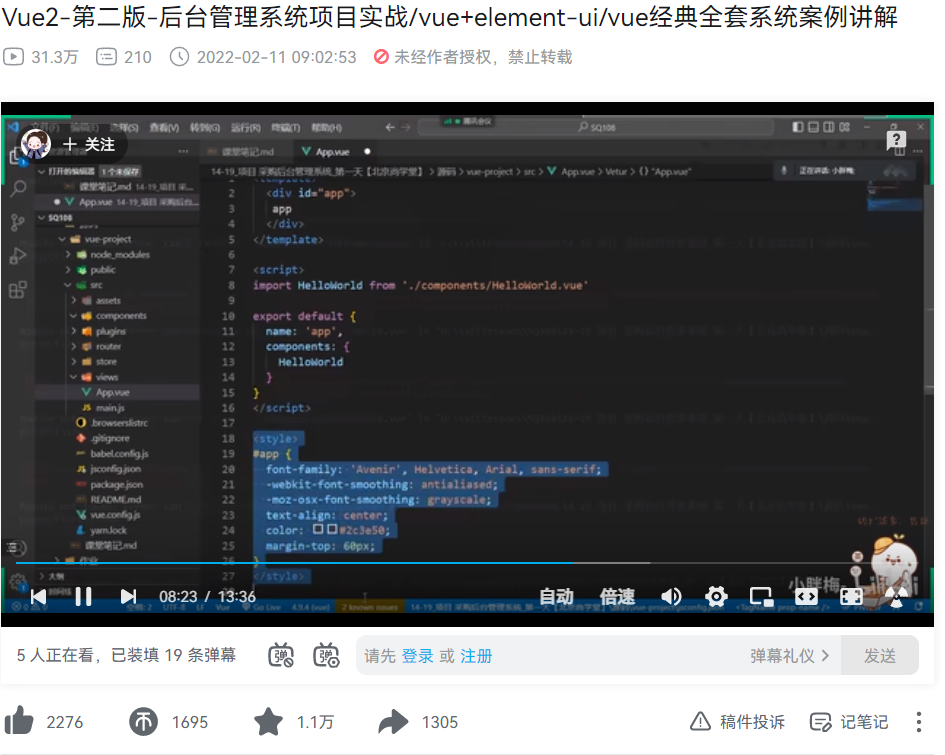Screen dimensions: 945x755
Task: Open the three-dot more options menu
Action: [x=918, y=721]
